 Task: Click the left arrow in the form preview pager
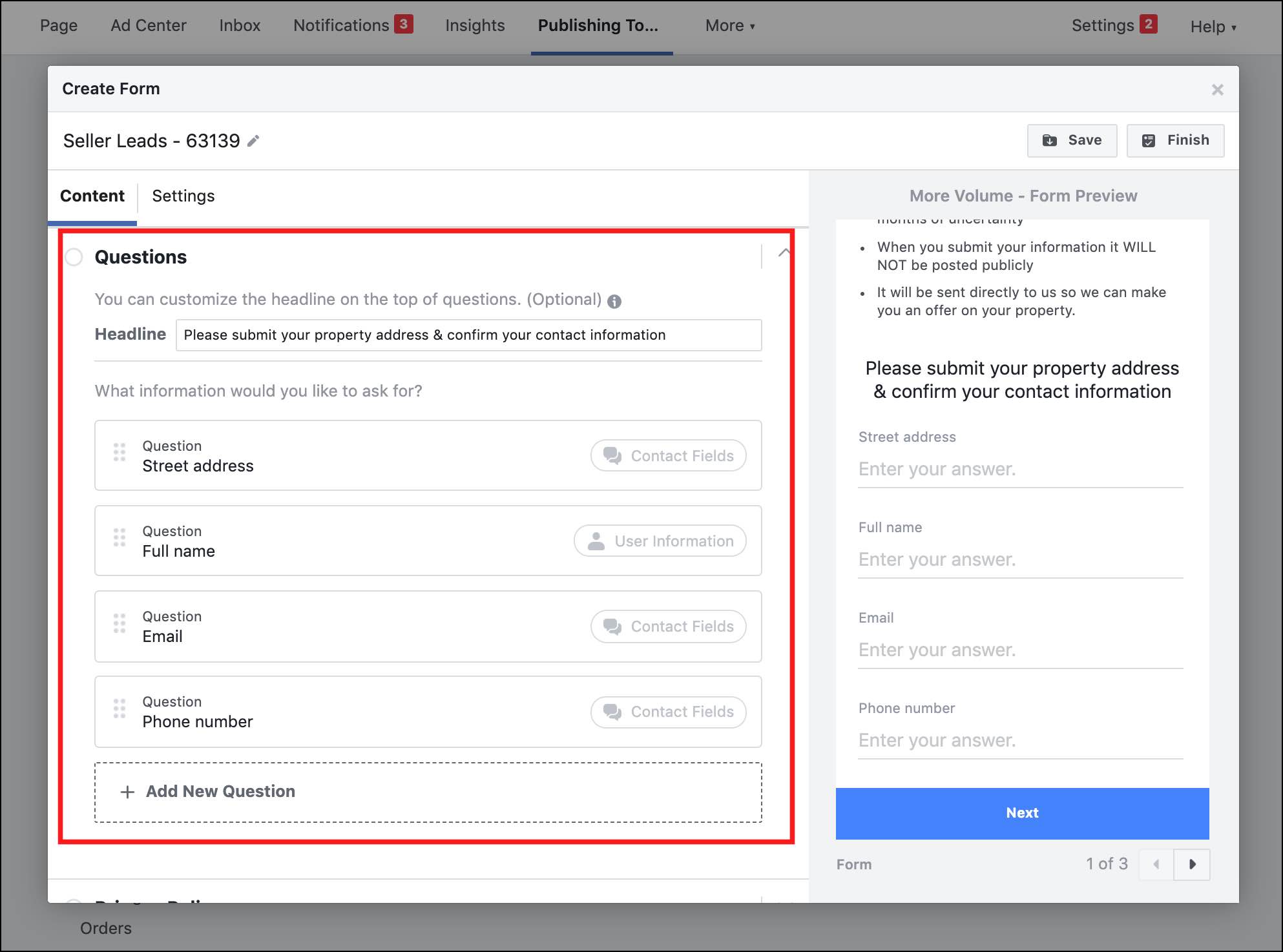coord(1155,864)
